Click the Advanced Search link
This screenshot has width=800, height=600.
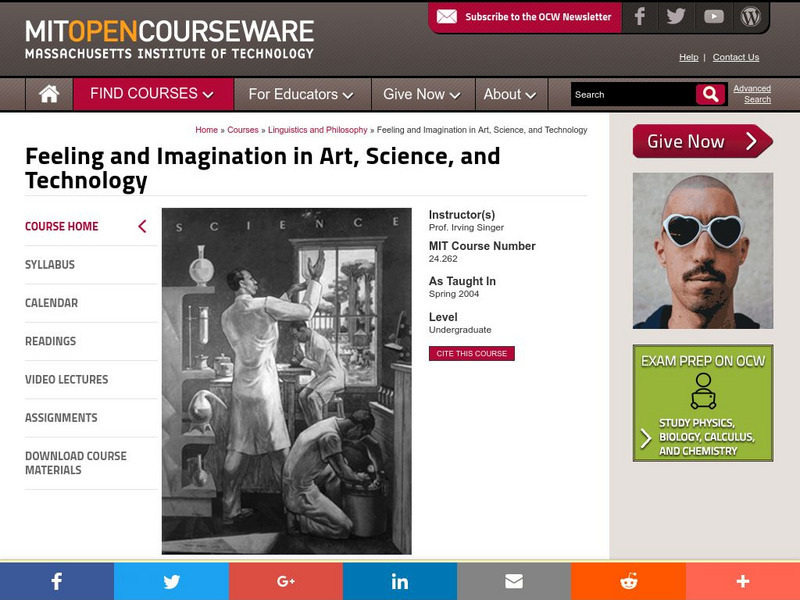coord(753,94)
